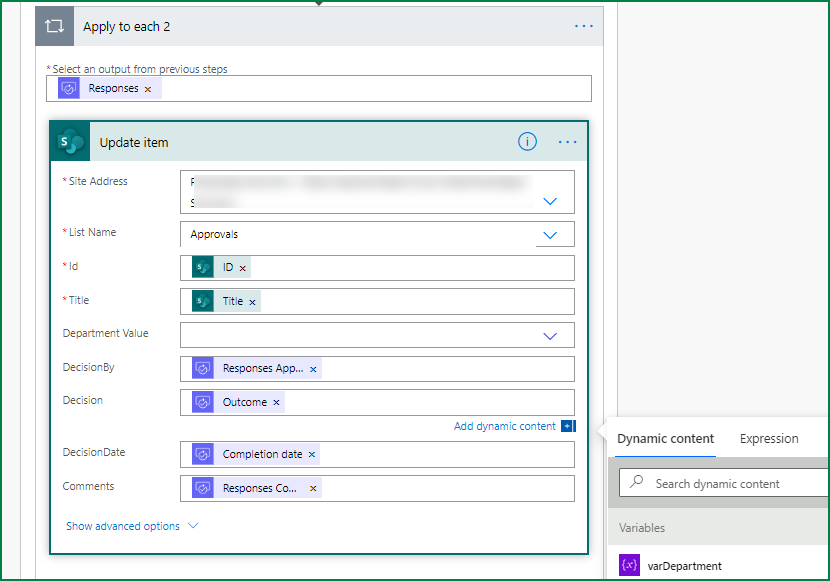Click in the Search dynamic content box
This screenshot has height=581, width=830.
pos(723,483)
